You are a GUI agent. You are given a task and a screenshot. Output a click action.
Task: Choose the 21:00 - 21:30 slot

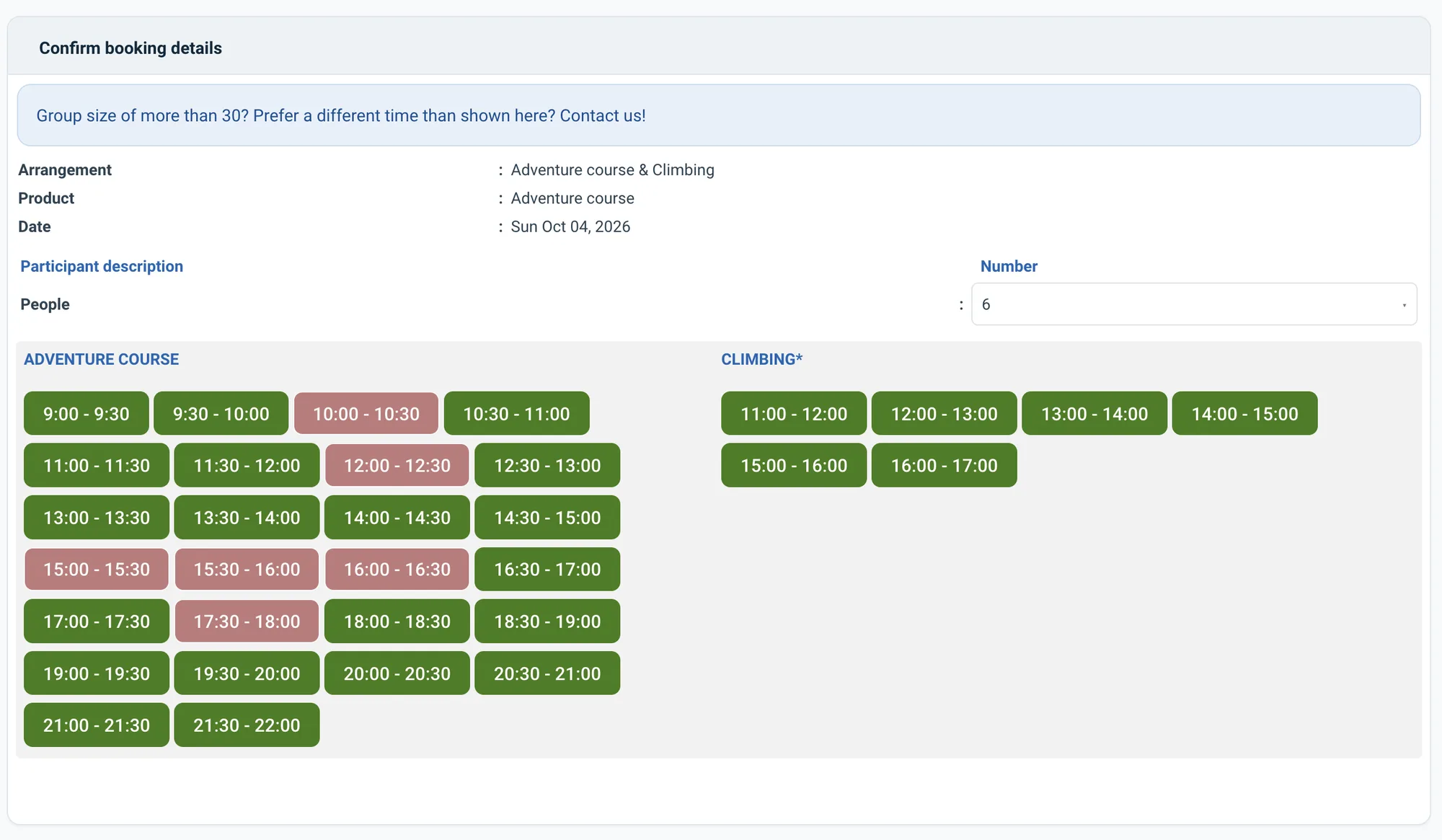[97, 725]
